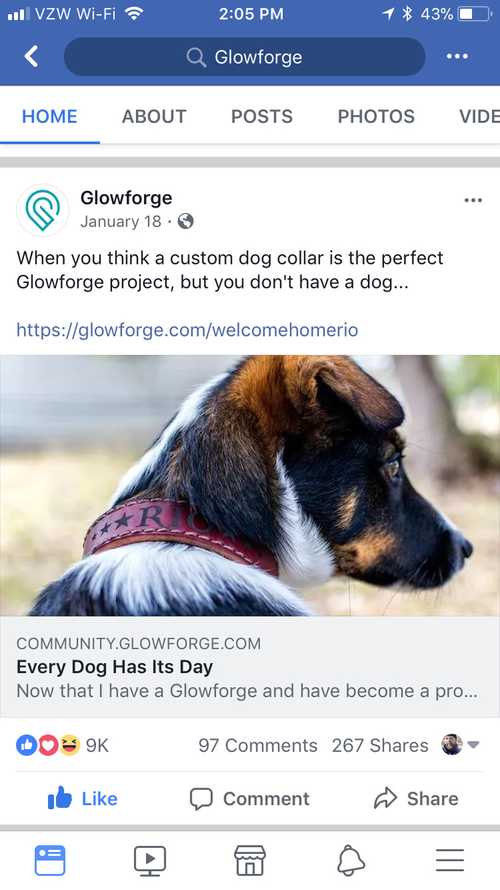
Task: Open the Marketplace storefront icon
Action: click(250, 860)
